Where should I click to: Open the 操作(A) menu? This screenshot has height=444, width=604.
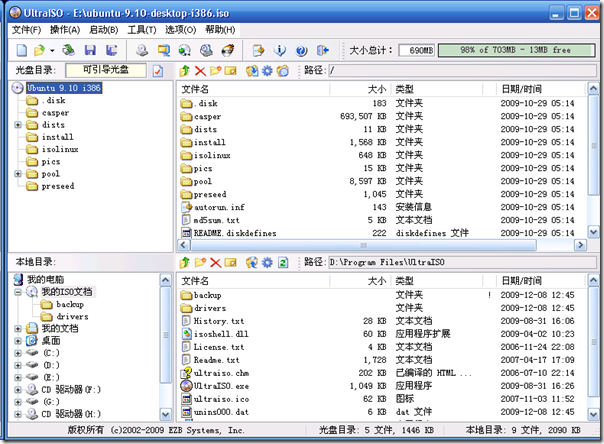(x=65, y=30)
